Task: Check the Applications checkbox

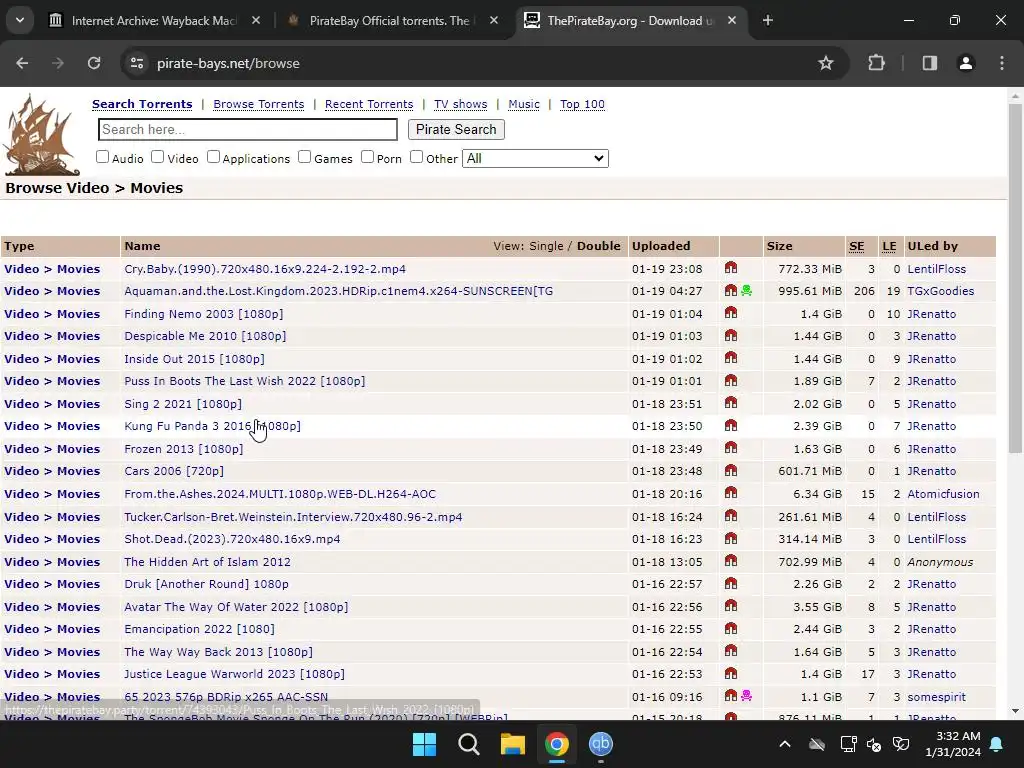Action: click(213, 157)
